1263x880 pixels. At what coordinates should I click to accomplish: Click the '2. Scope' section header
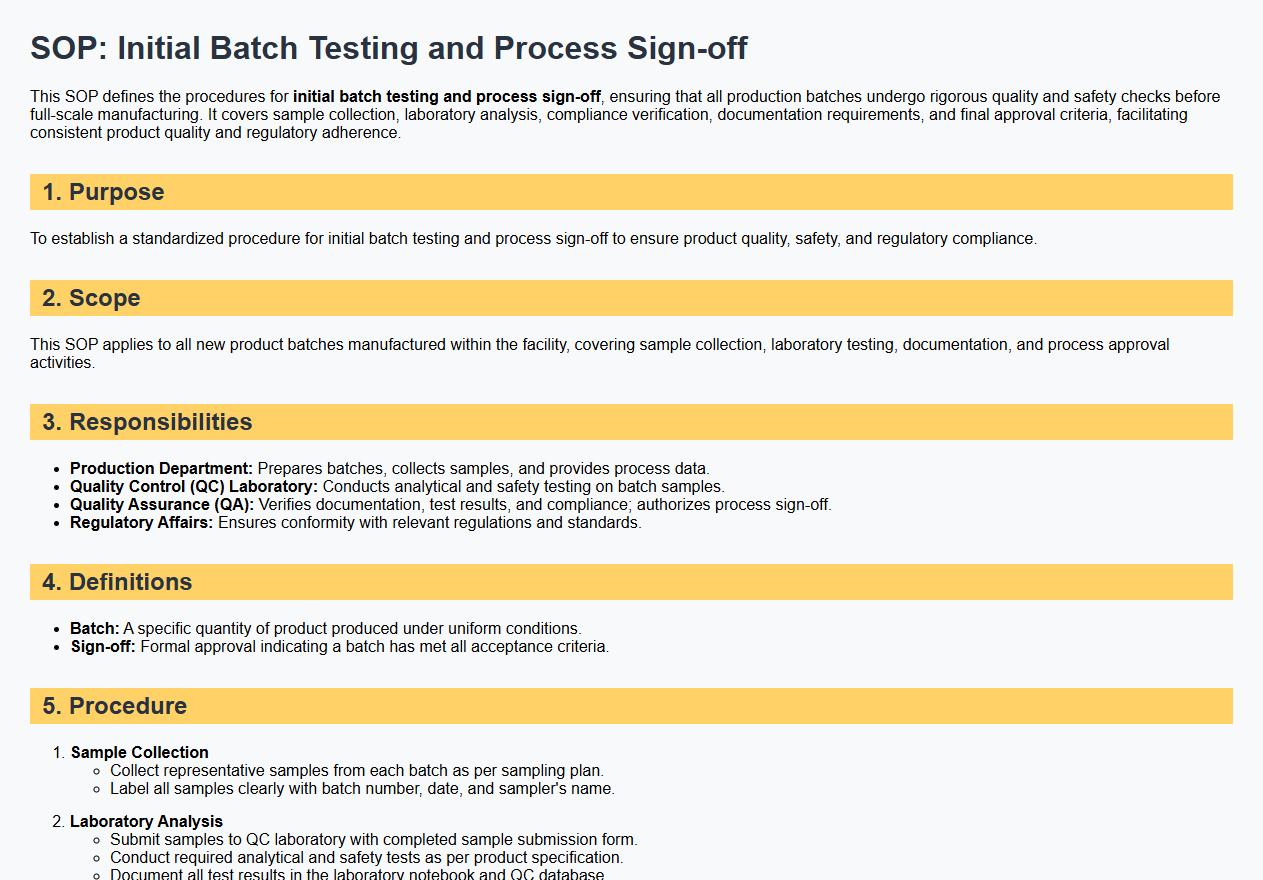click(91, 298)
